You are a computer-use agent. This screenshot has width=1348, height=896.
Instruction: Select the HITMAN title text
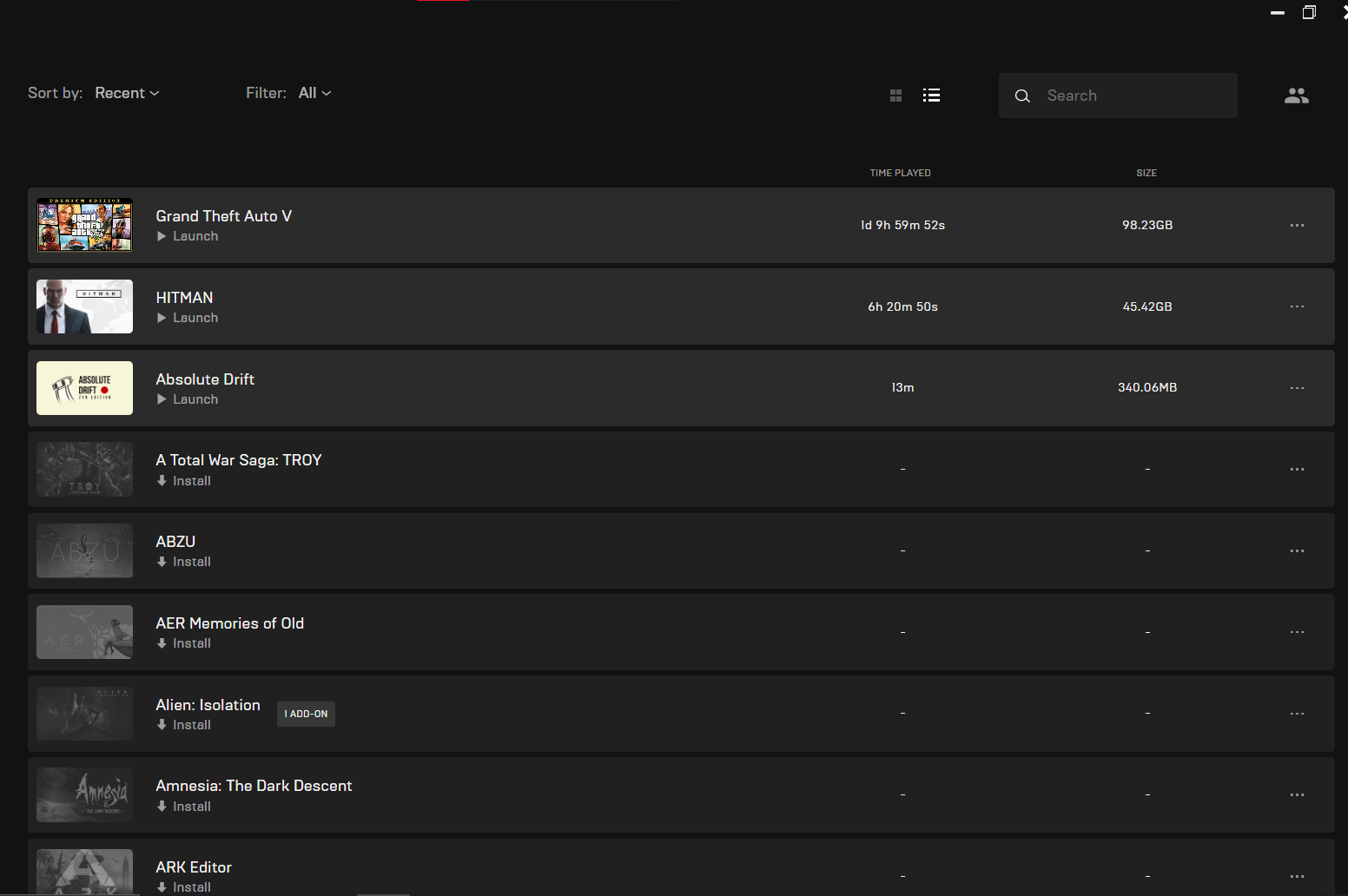coord(184,298)
